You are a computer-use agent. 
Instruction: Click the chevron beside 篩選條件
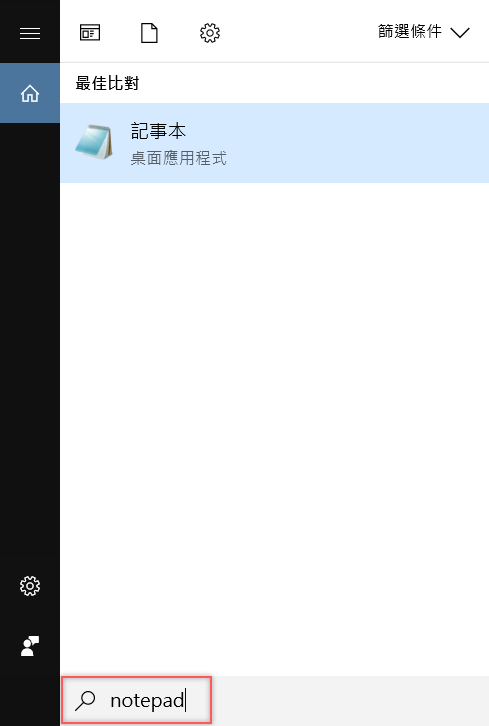point(460,33)
